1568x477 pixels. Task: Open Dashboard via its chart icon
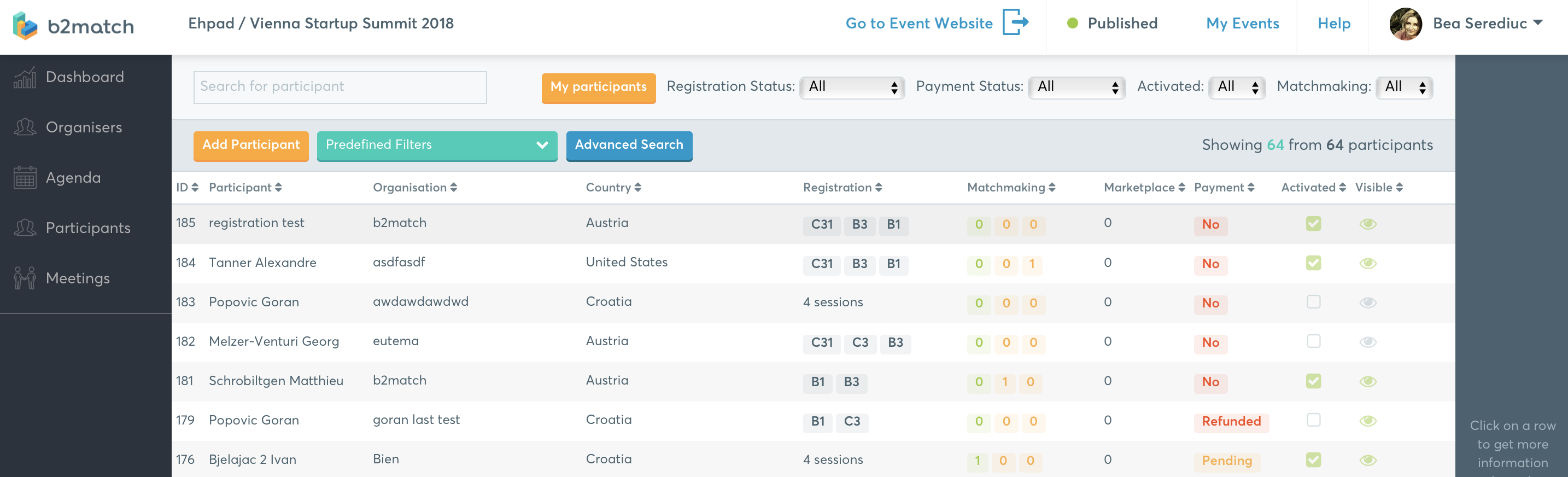pyautogui.click(x=25, y=77)
